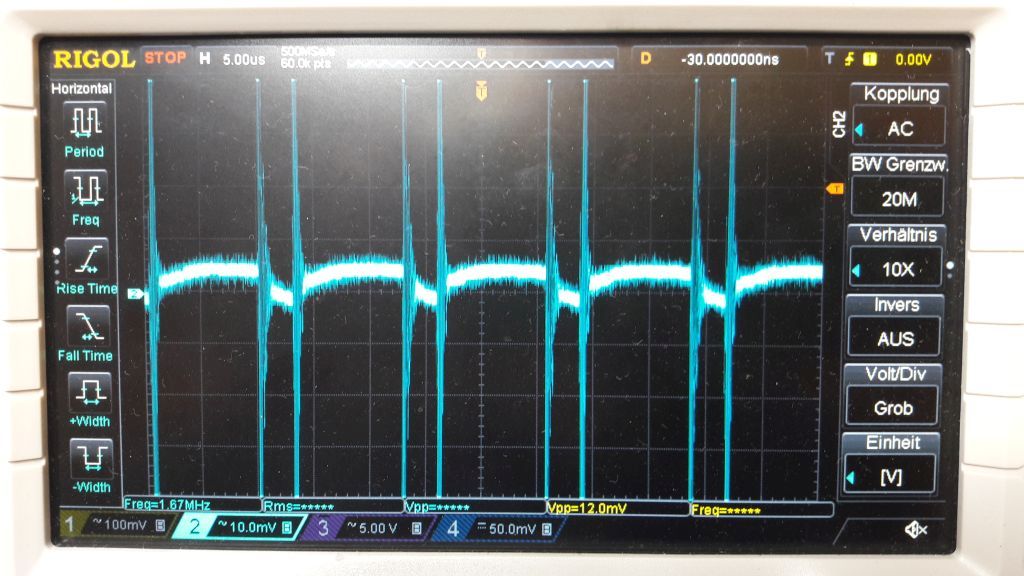
Task: Click the orange trigger level marker
Action: click(x=835, y=189)
